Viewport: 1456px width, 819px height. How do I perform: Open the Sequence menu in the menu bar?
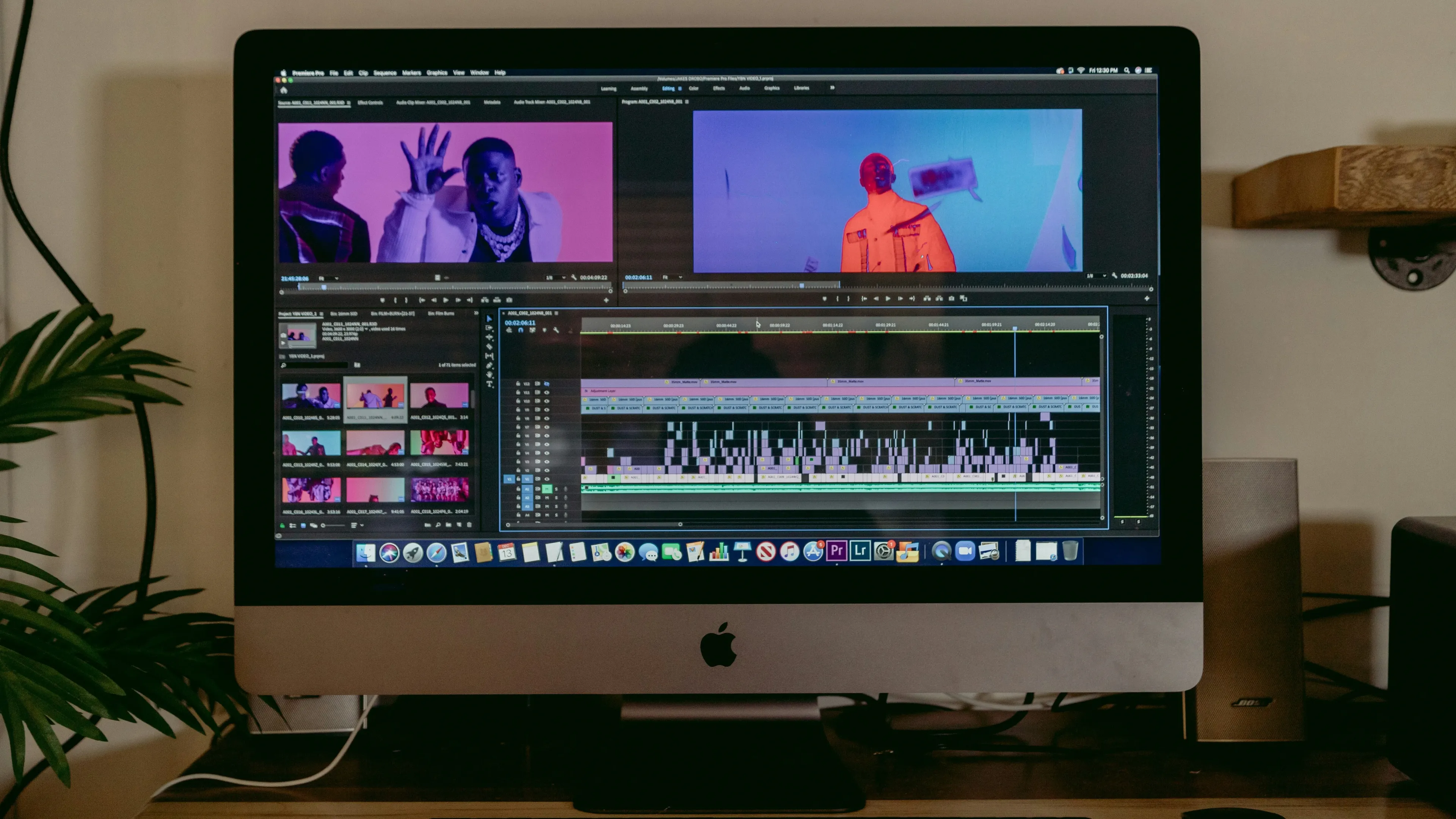(x=386, y=73)
